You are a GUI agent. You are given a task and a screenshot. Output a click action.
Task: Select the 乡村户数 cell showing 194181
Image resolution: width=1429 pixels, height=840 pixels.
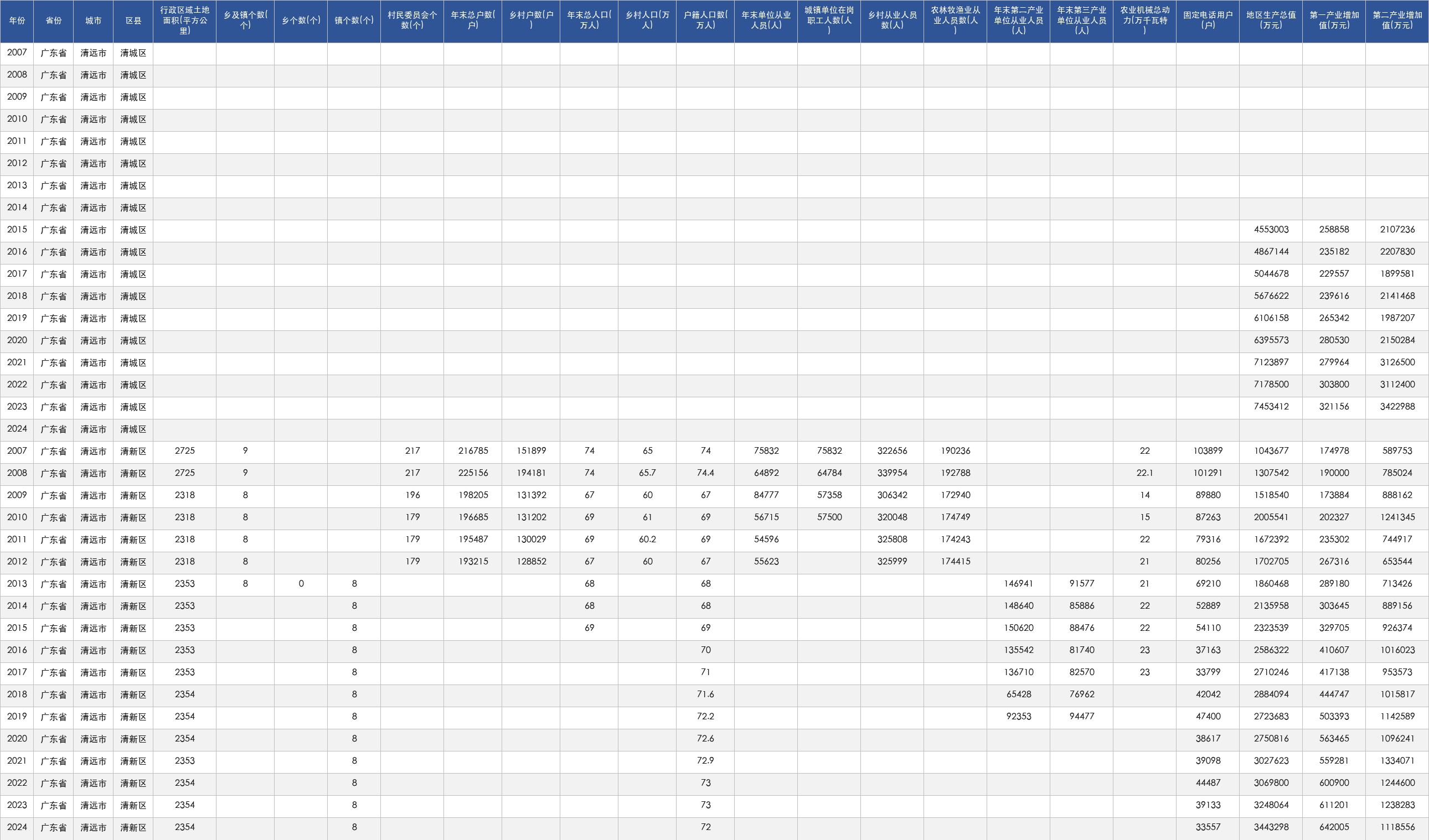tap(531, 473)
